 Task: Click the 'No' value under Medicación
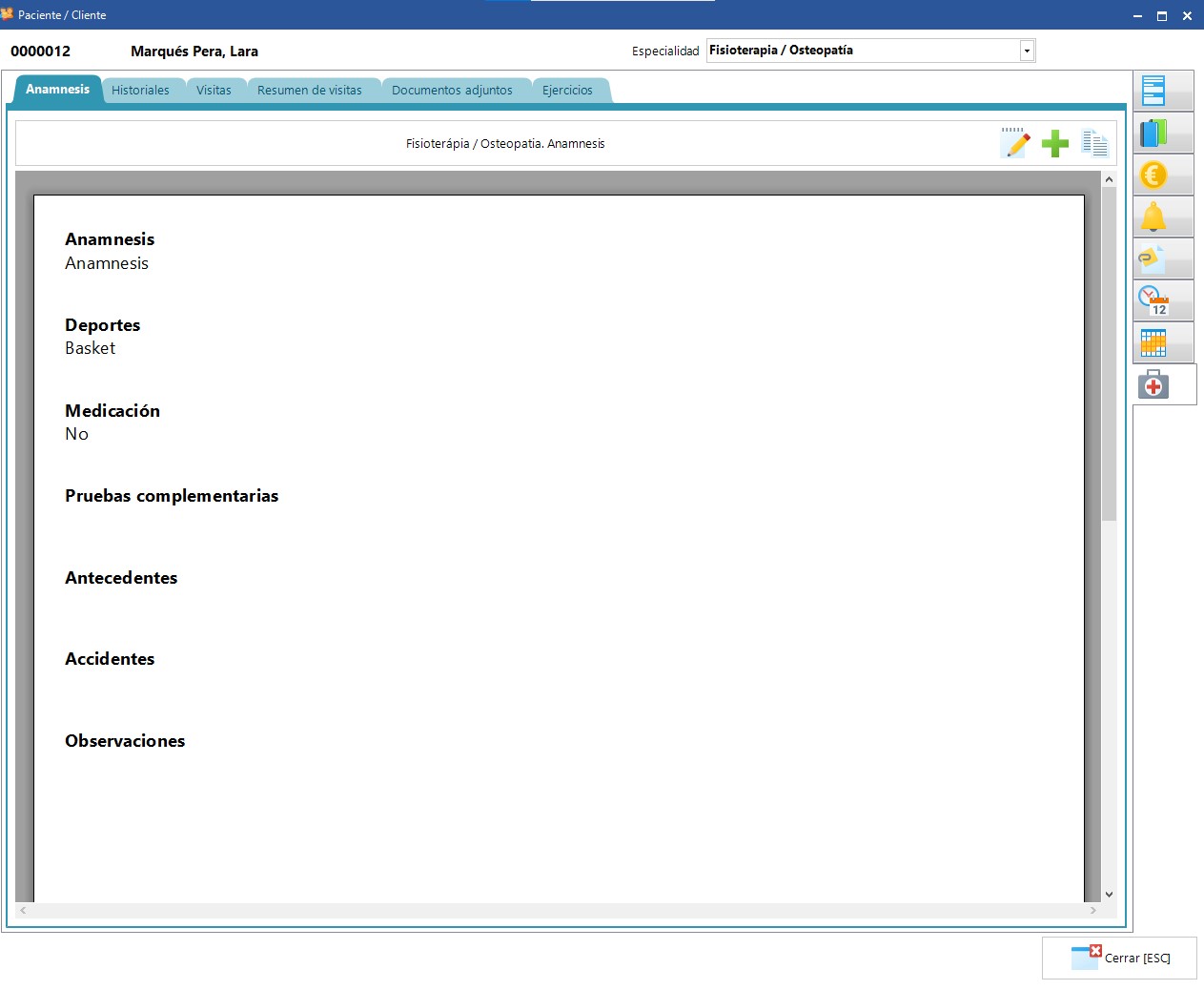[76, 434]
